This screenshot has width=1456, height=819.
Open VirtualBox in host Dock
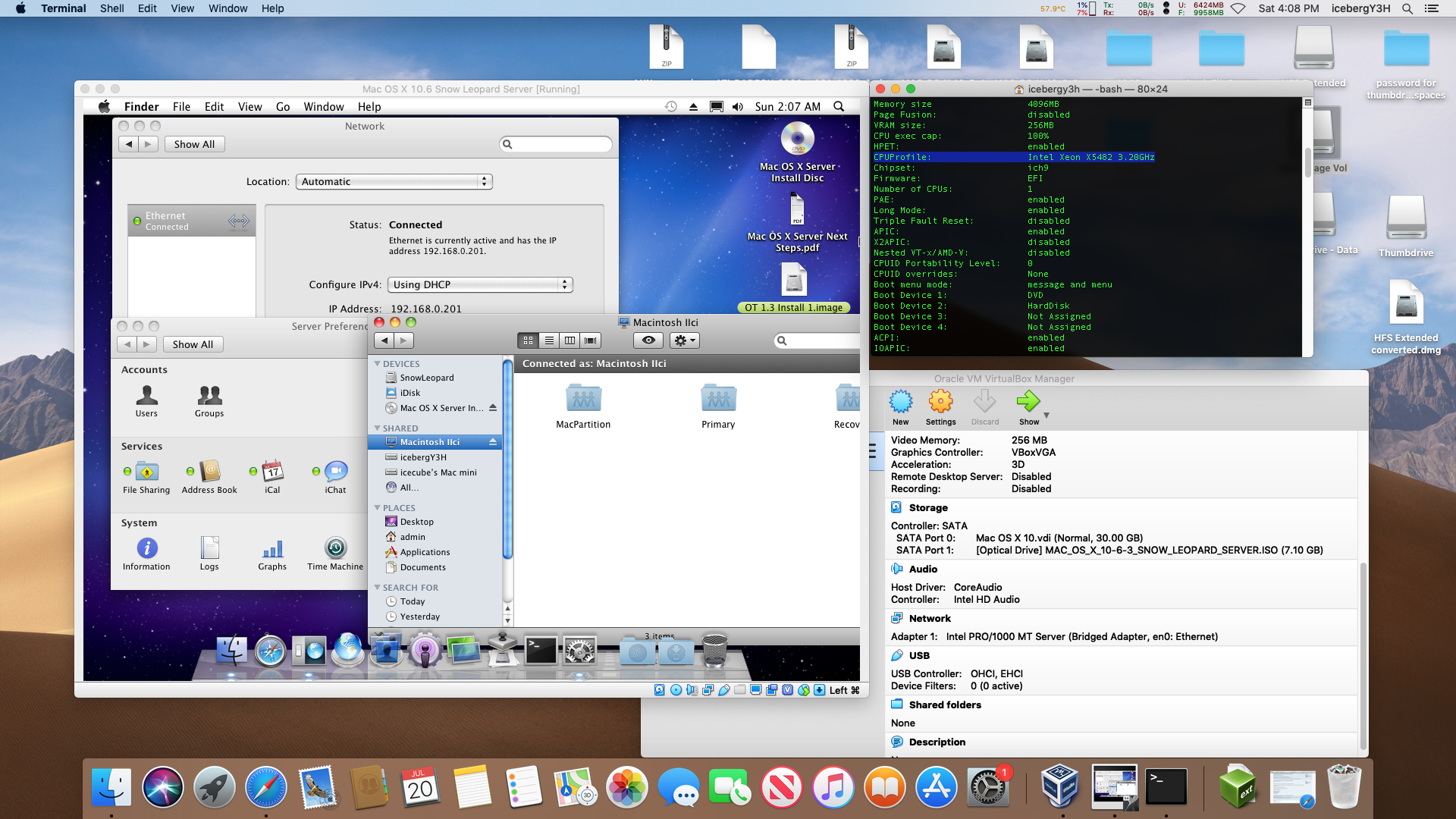1060,786
